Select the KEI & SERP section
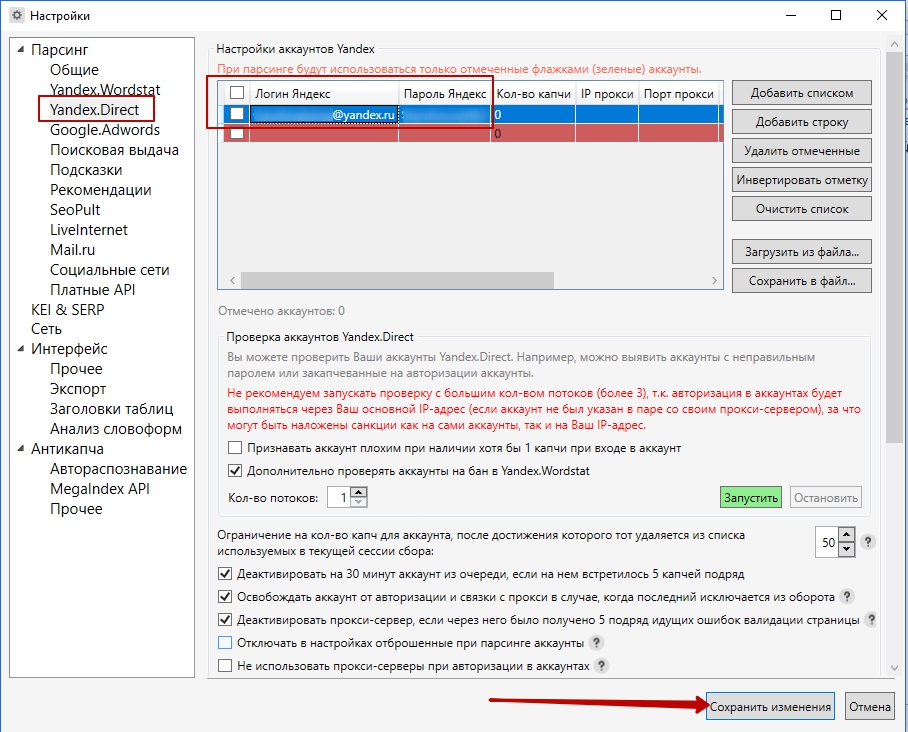Viewport: 908px width, 732px height. tap(68, 310)
